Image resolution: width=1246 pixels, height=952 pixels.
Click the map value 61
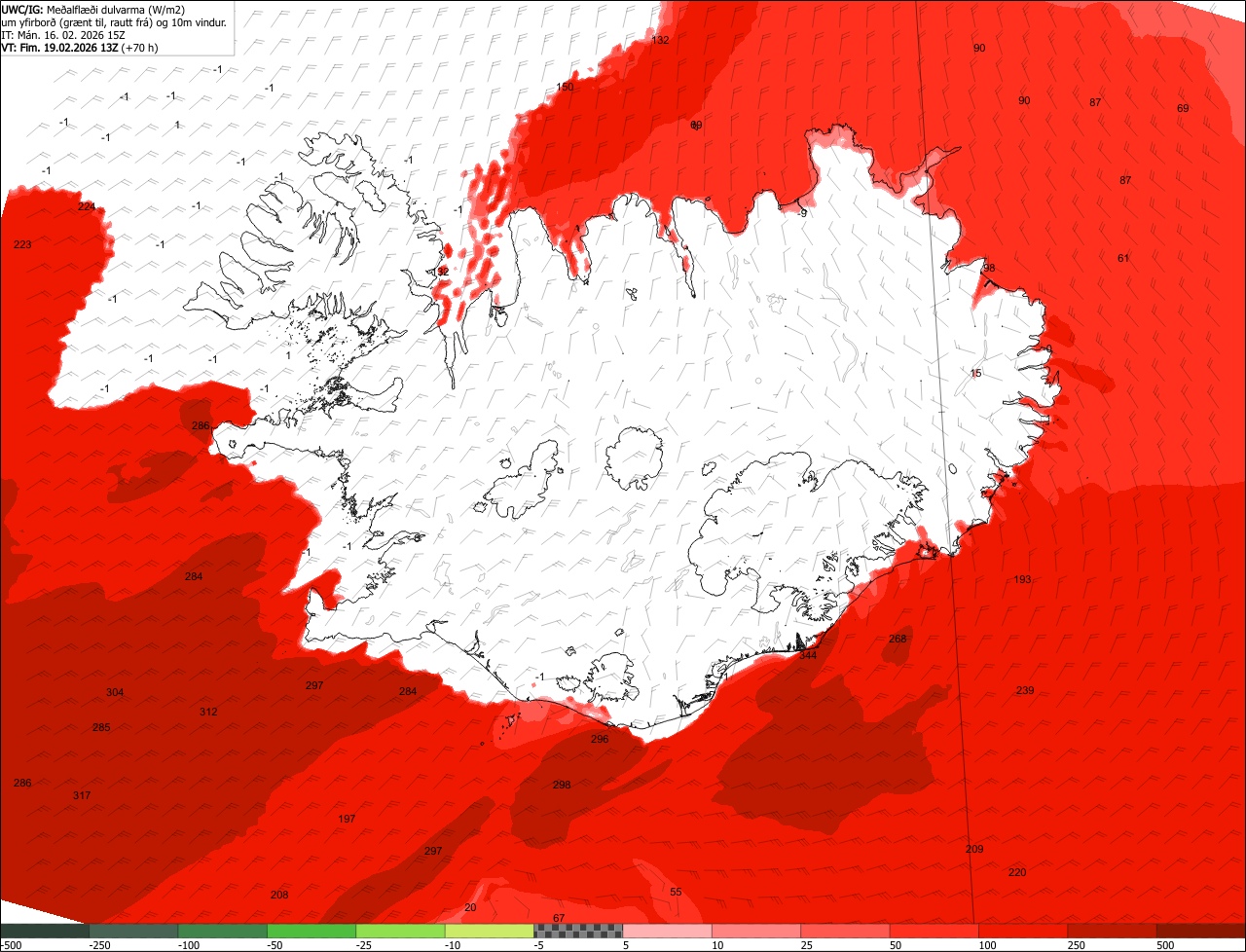[1123, 258]
